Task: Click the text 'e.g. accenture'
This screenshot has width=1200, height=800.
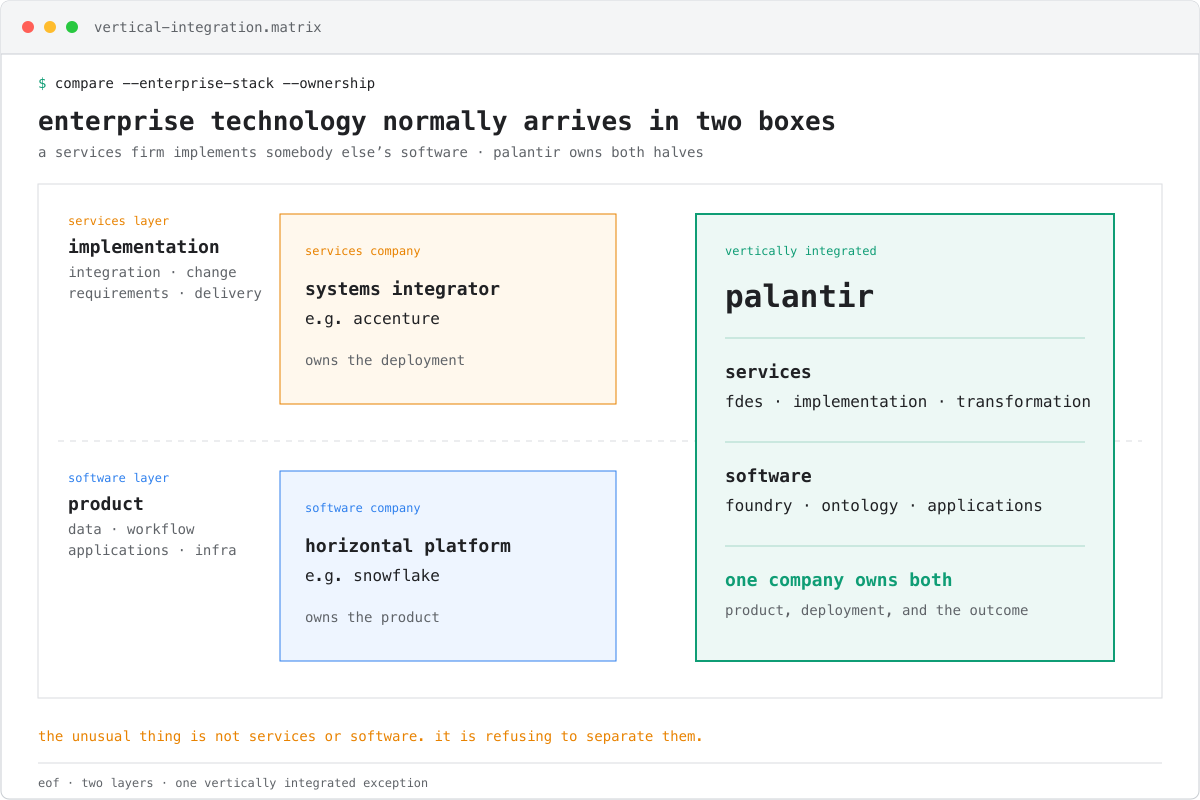Action: (x=372, y=318)
